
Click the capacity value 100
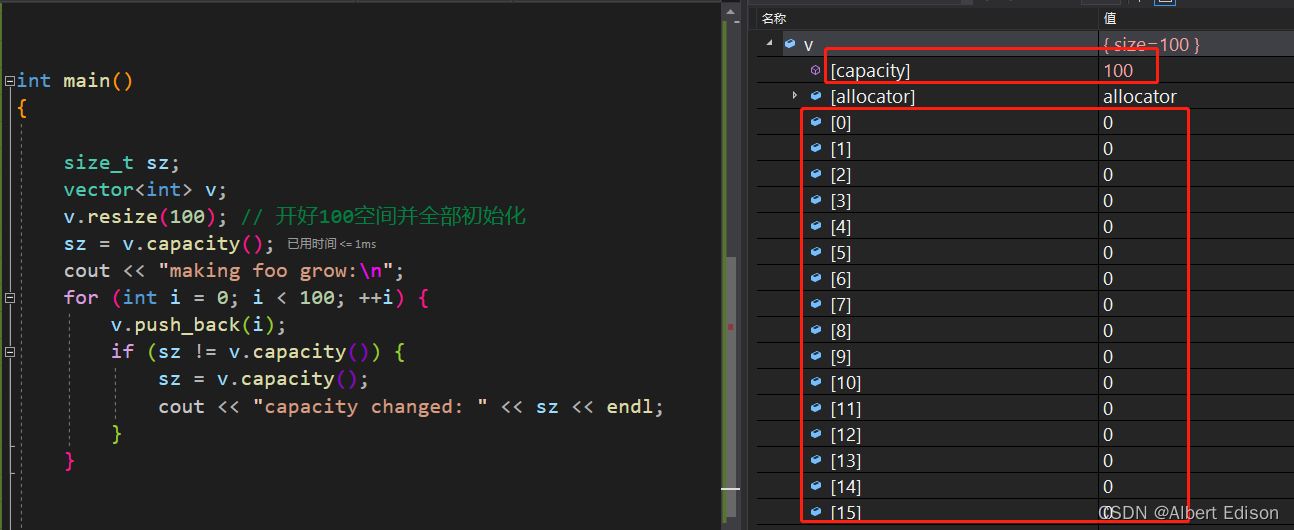tap(1118, 70)
